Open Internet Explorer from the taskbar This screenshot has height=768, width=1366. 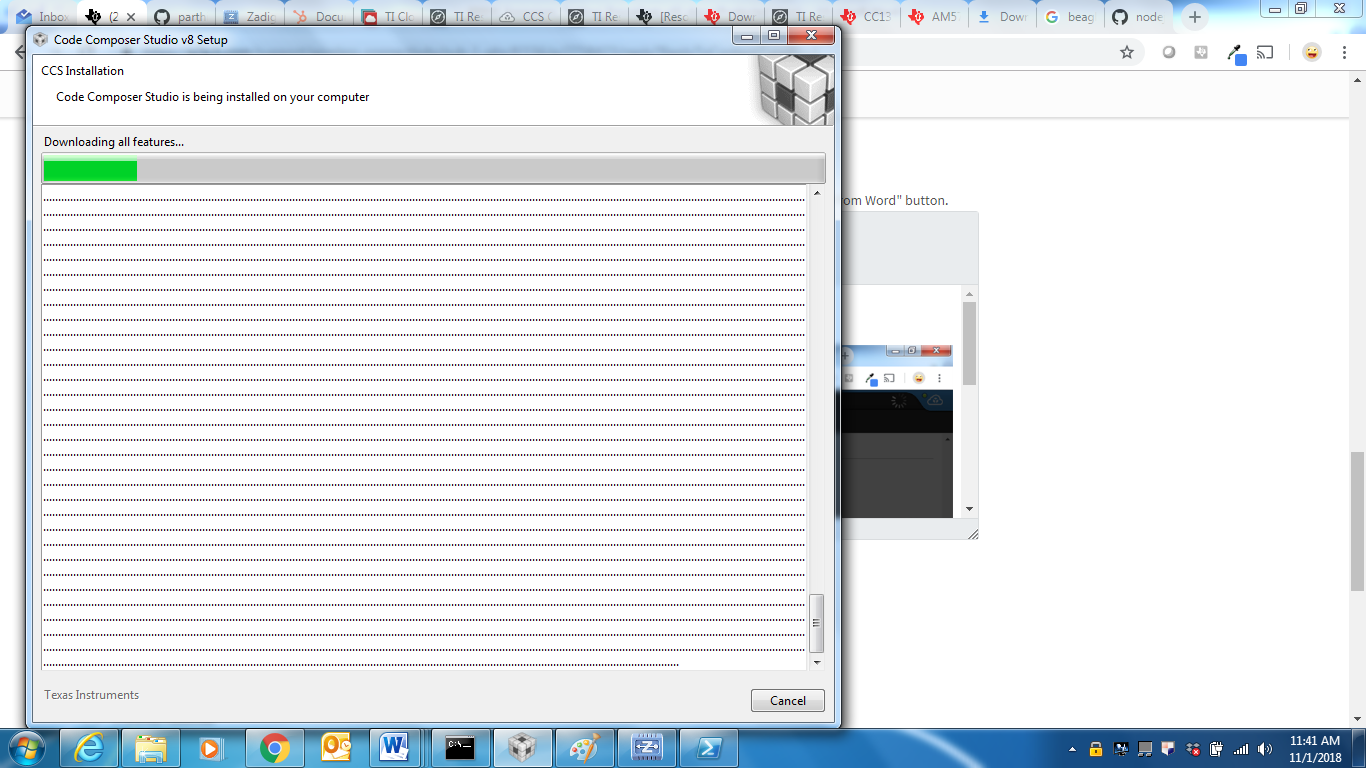coord(89,748)
